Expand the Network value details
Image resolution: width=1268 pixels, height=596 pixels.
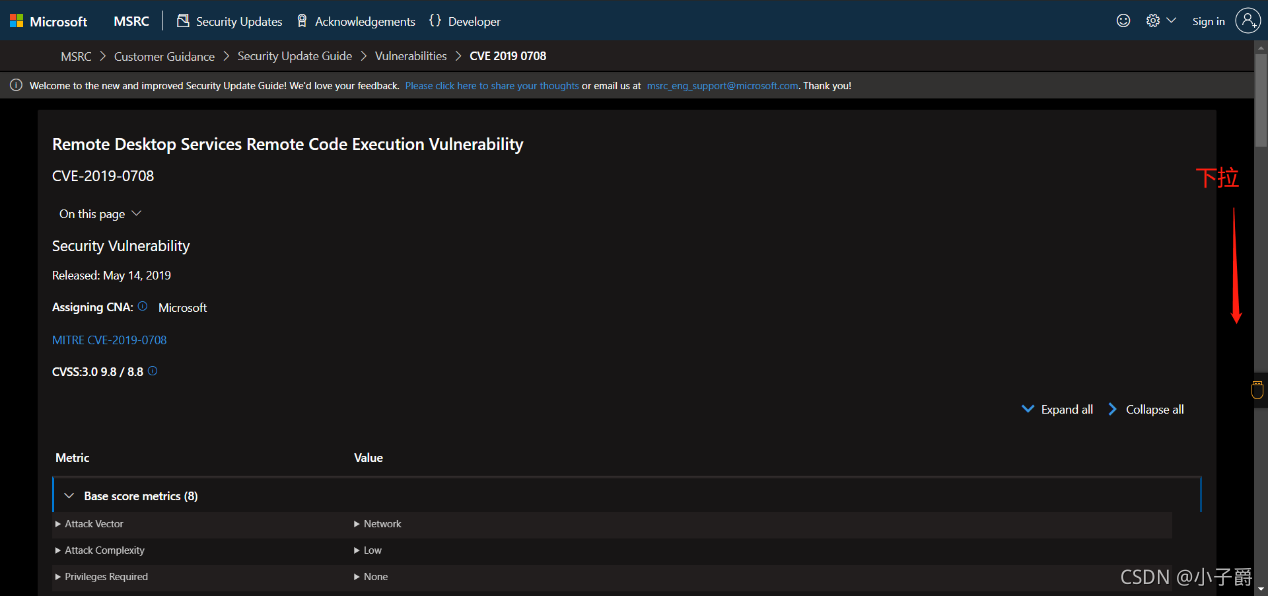coord(377,524)
